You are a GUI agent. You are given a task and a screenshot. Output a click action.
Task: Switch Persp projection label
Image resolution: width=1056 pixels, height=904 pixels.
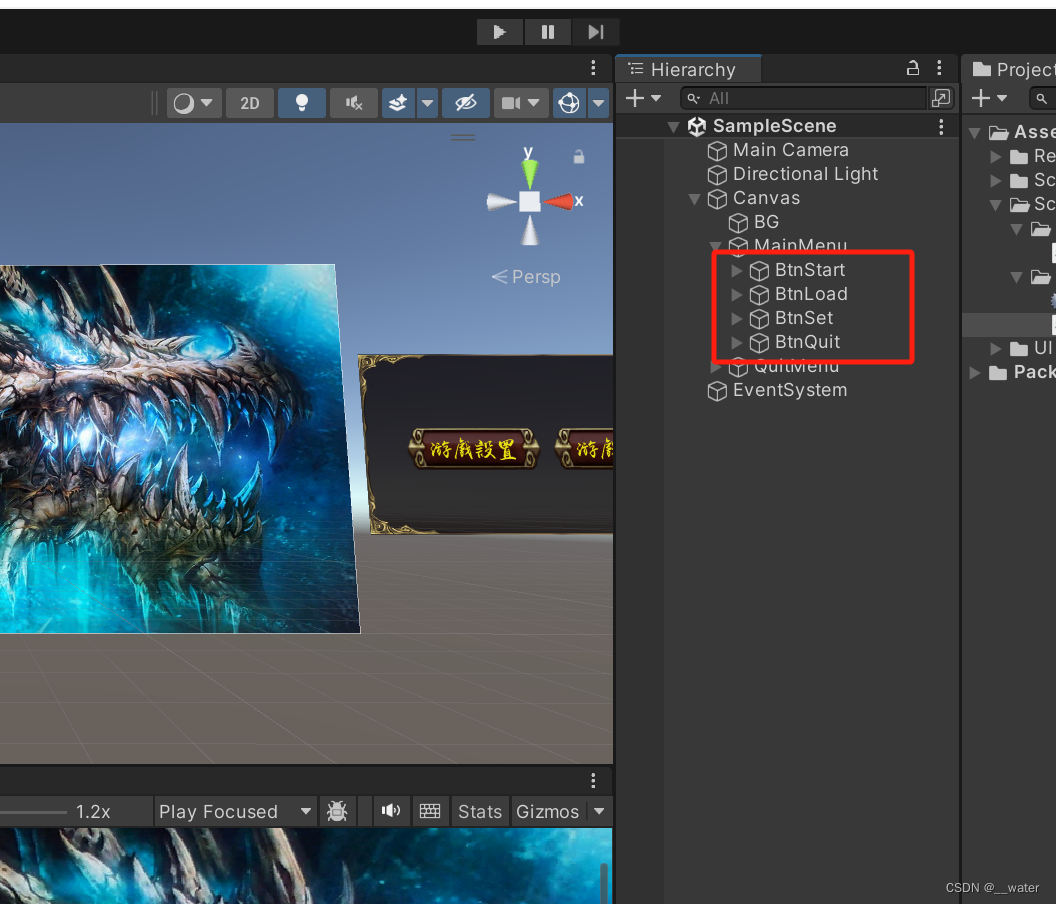click(x=526, y=277)
